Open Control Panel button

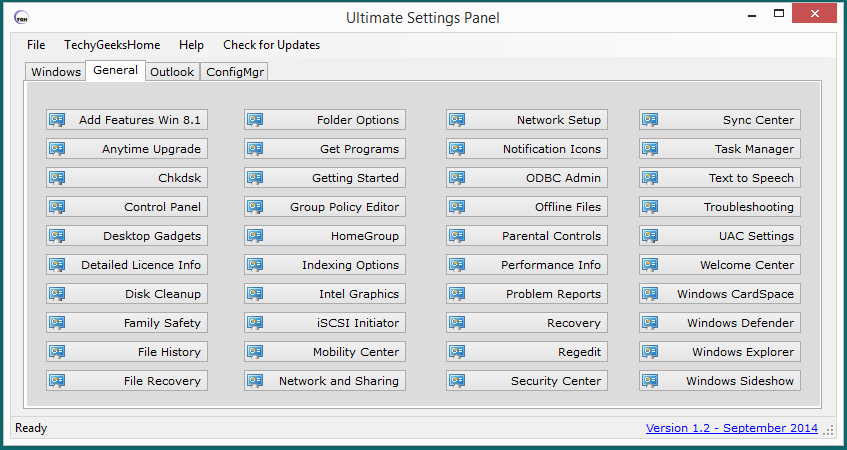pyautogui.click(x=127, y=207)
